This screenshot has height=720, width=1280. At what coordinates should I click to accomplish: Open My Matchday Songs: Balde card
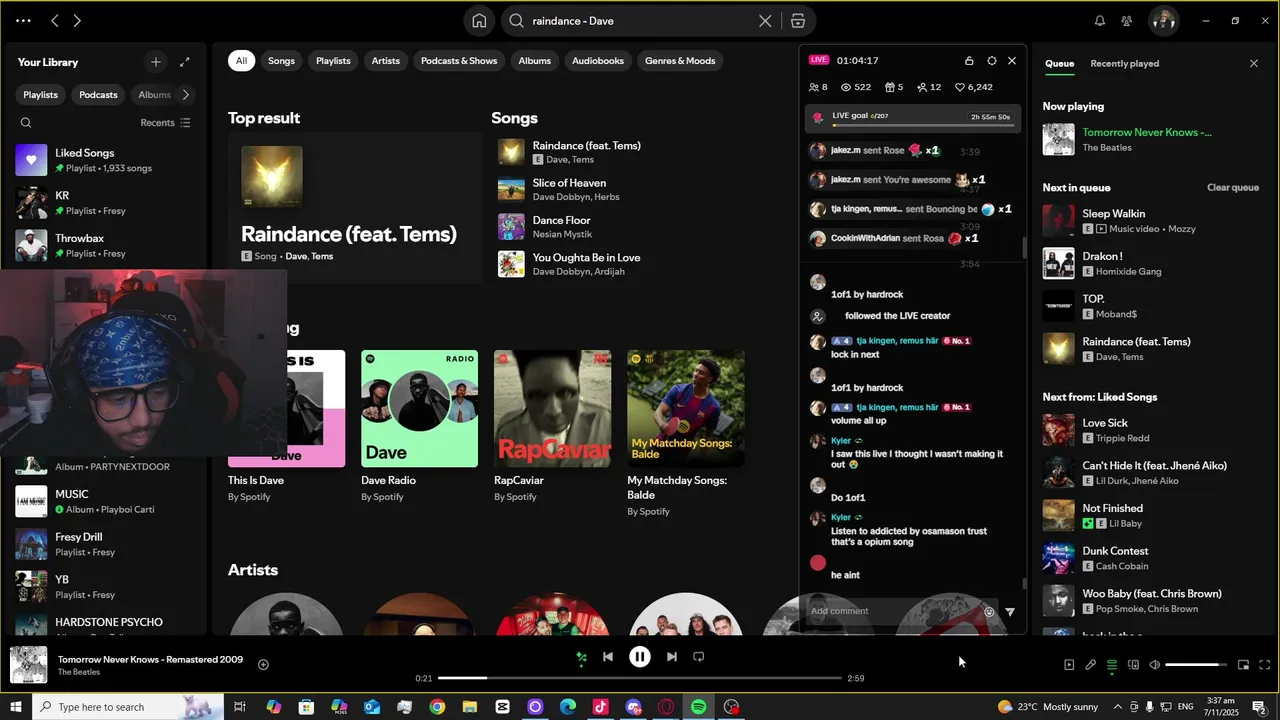click(x=685, y=432)
